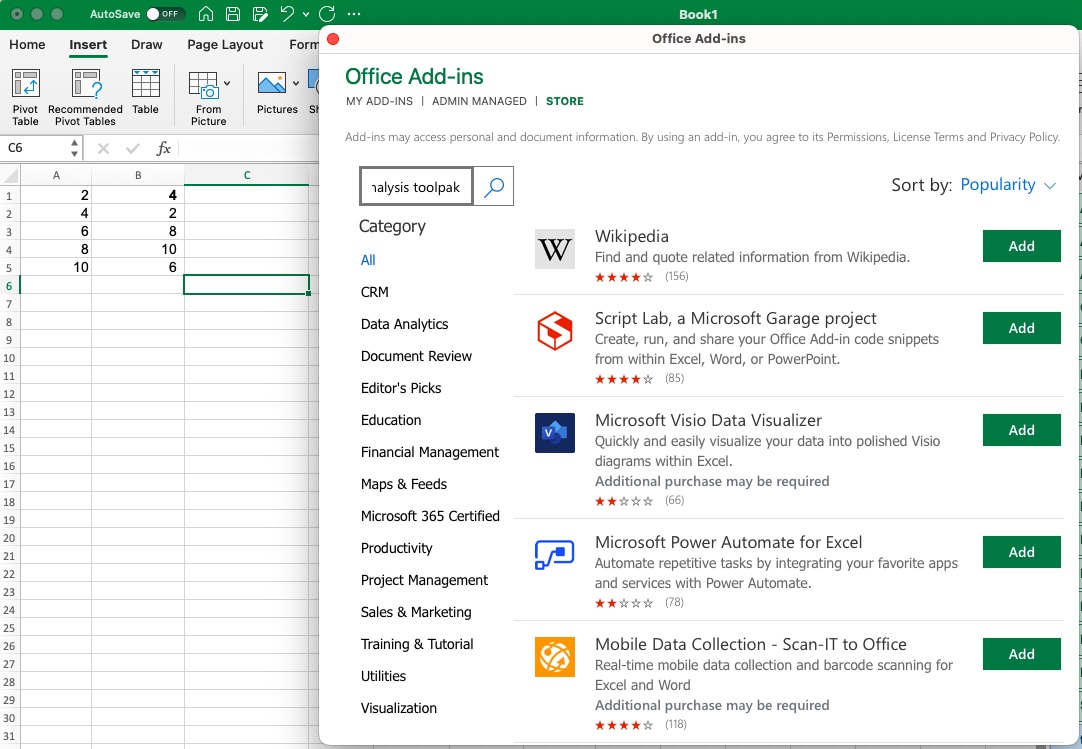Choose the Project Management category

click(x=424, y=581)
